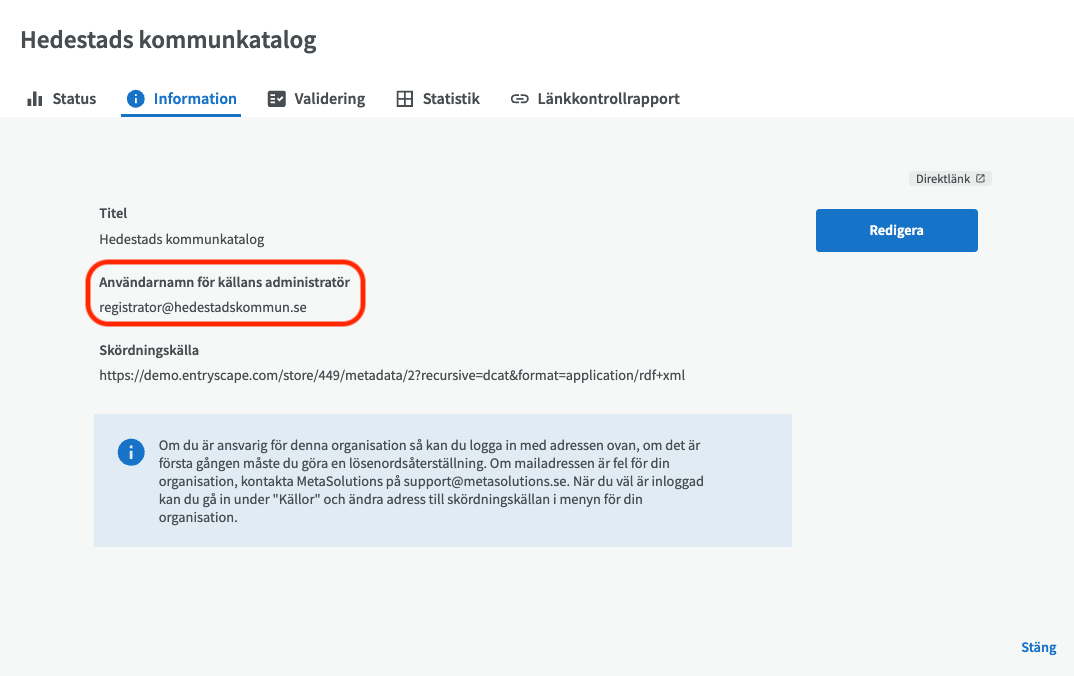This screenshot has height=676, width=1074.
Task: Click the grid icon beside Statistik
Action: tap(405, 99)
